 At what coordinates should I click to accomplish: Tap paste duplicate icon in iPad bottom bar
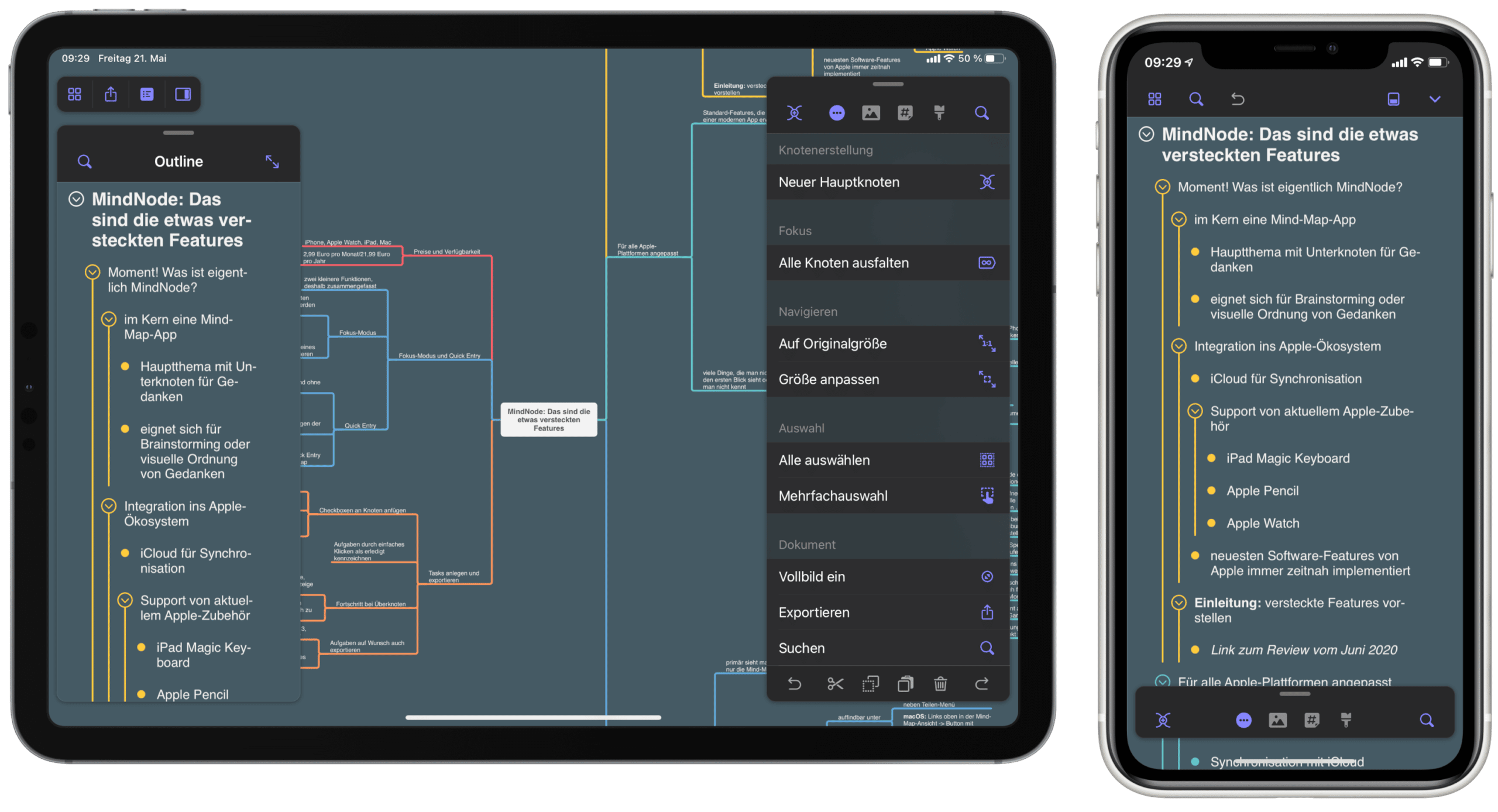(905, 683)
